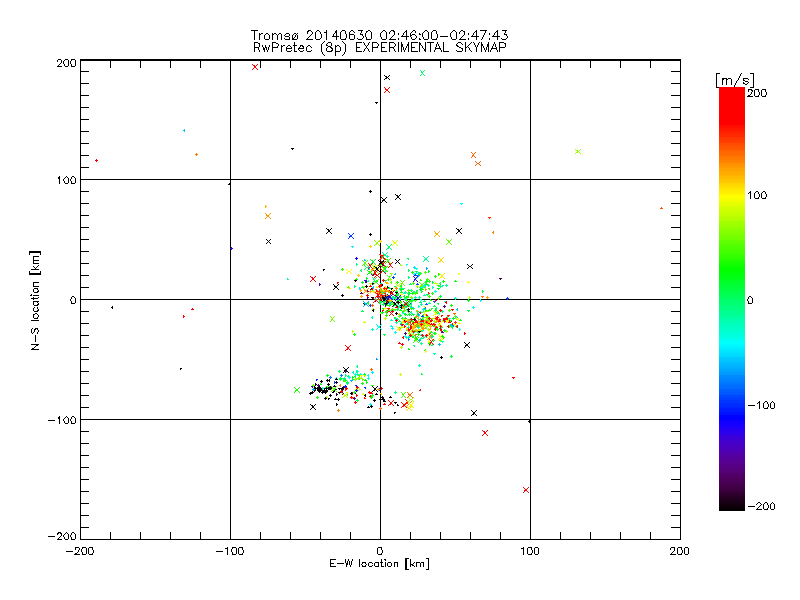Click the 'E-W location [km]' axis label

[379, 564]
